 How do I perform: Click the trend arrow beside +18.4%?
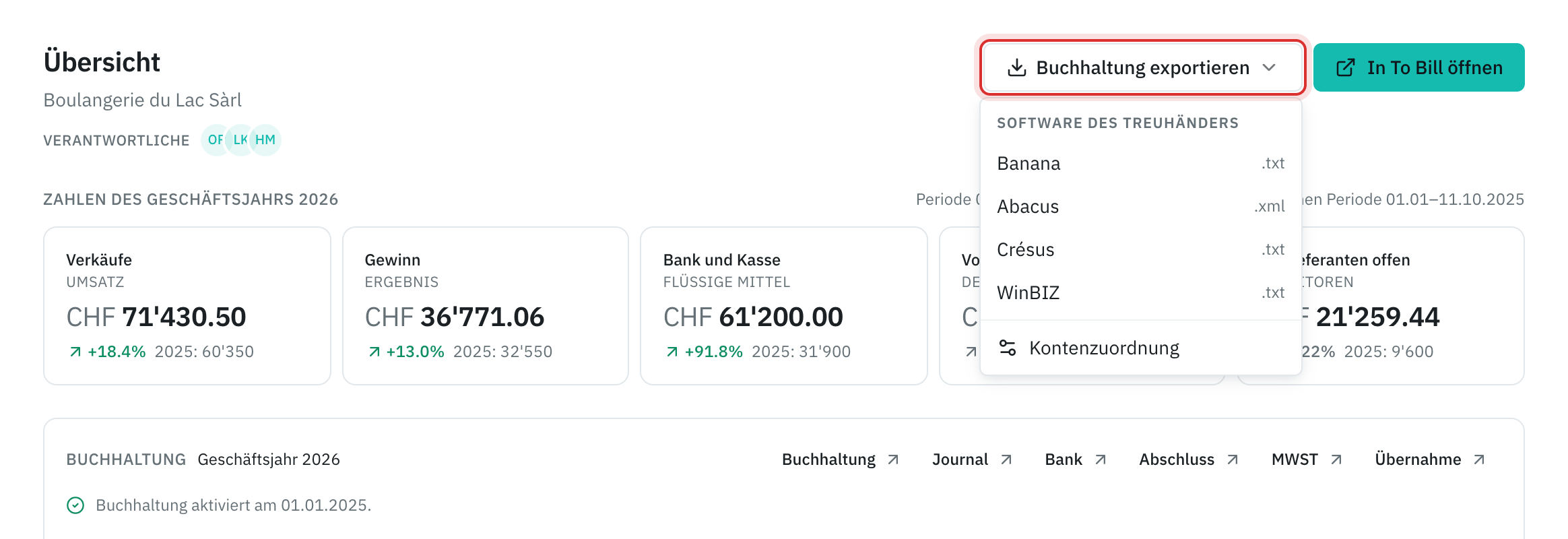(75, 352)
